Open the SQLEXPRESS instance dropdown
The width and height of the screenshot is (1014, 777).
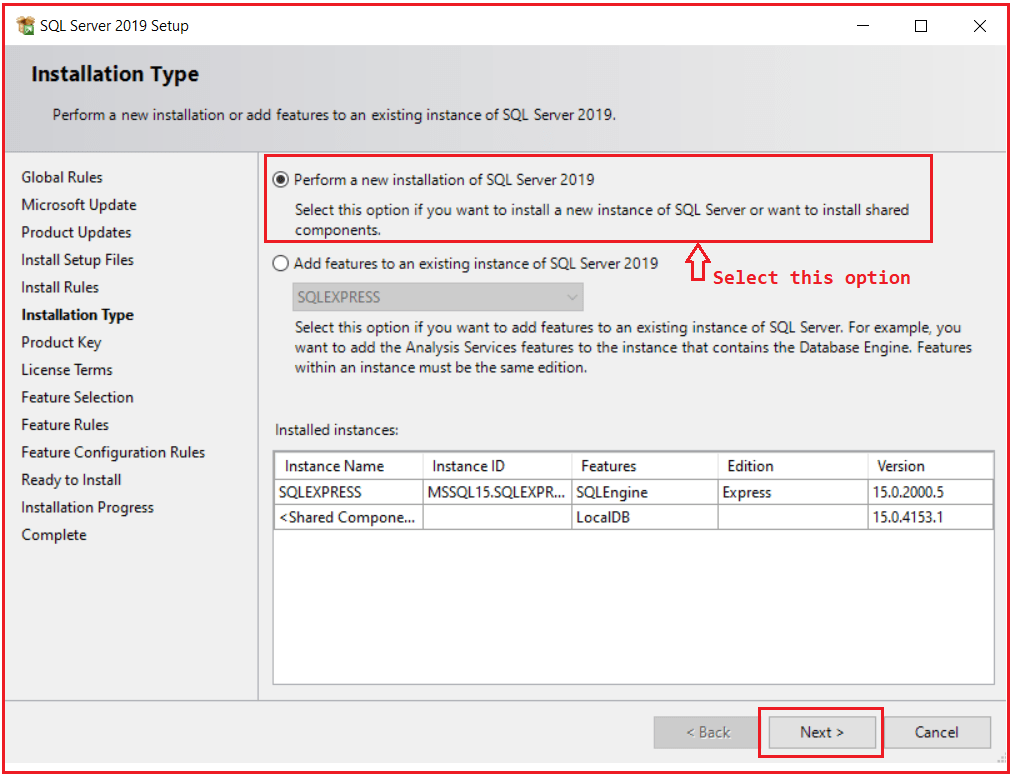pyautogui.click(x=438, y=297)
